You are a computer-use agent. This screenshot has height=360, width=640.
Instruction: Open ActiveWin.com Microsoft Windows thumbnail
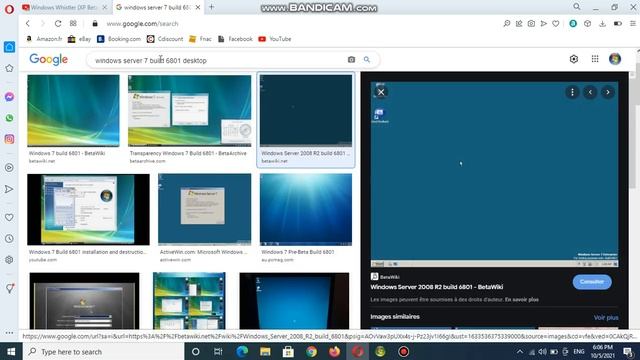click(204, 209)
